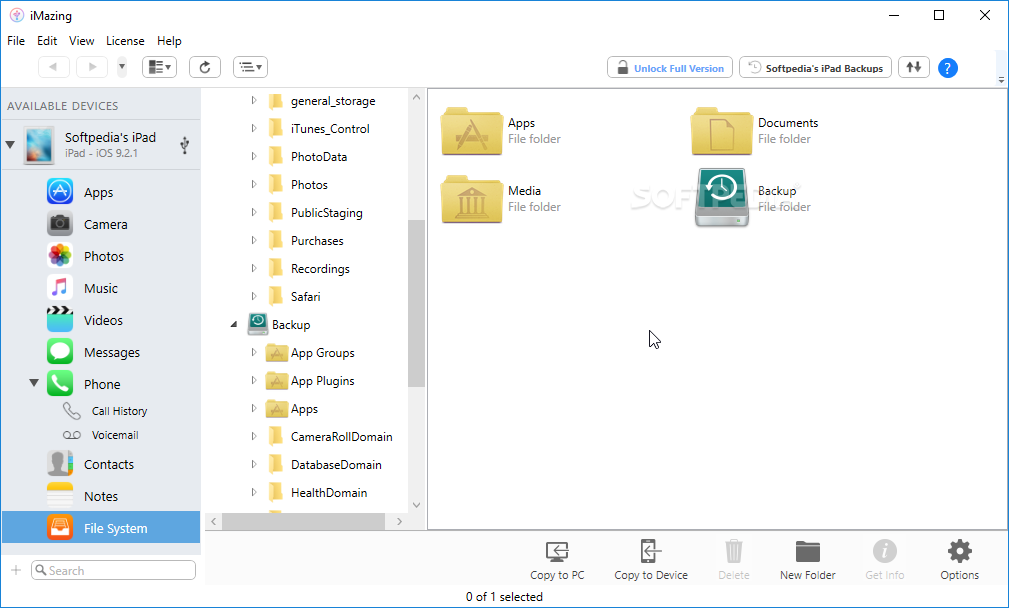Select the DatabaseDomain folder in tree
Image resolution: width=1009 pixels, height=608 pixels.
[336, 465]
